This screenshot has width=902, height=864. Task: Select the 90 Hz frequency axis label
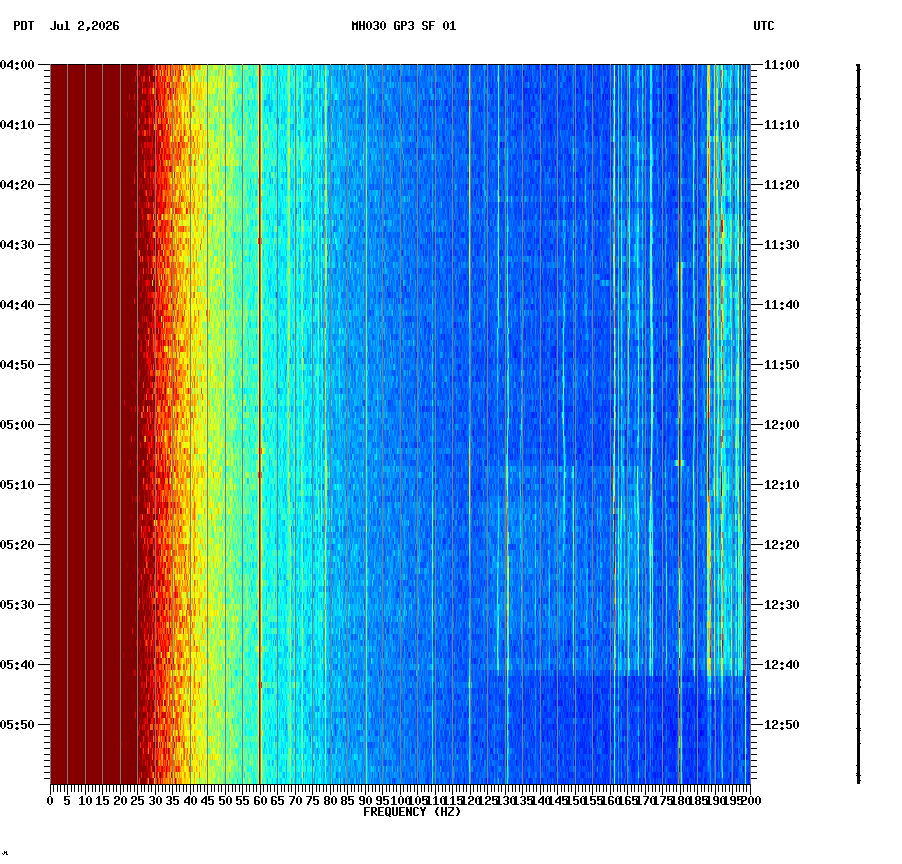[365, 801]
